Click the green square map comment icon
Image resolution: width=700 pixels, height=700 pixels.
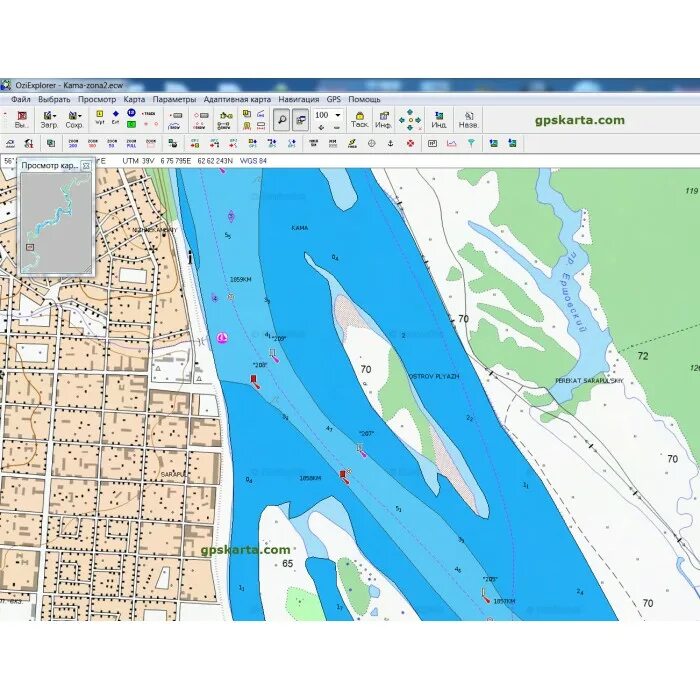(131, 125)
